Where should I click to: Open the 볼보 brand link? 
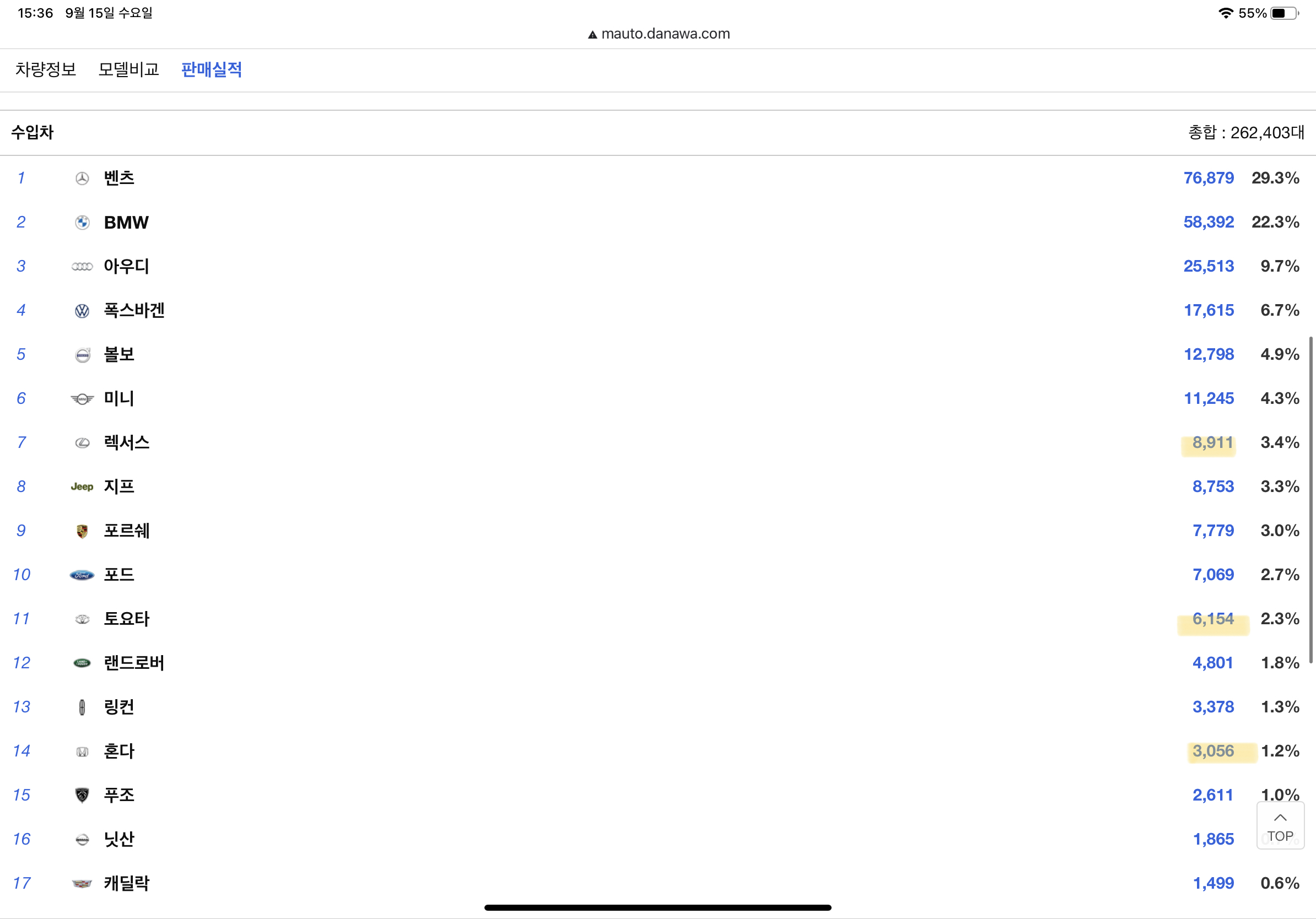pos(119,355)
